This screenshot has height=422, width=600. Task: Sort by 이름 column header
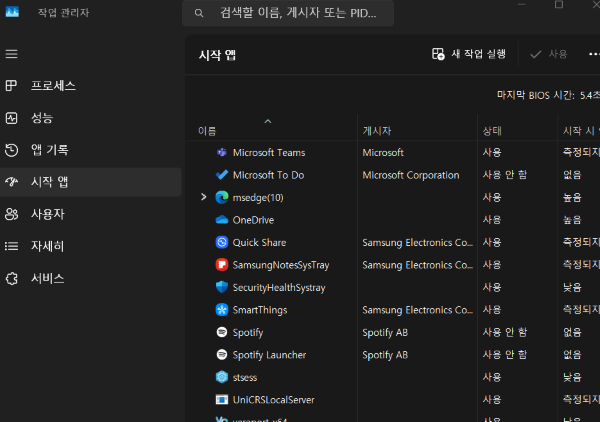pyautogui.click(x=207, y=131)
